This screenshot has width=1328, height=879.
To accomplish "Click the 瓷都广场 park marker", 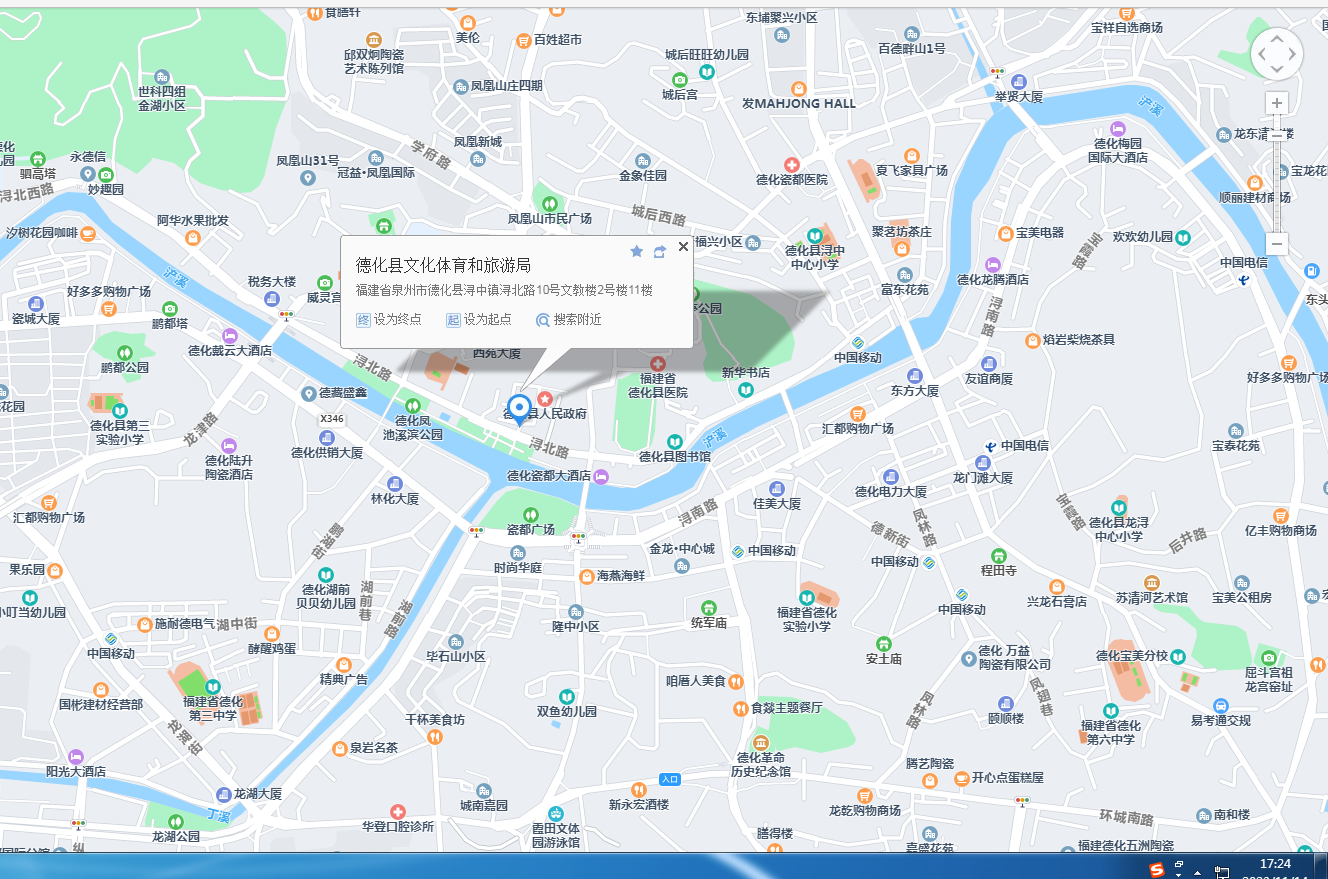I will click(530, 512).
